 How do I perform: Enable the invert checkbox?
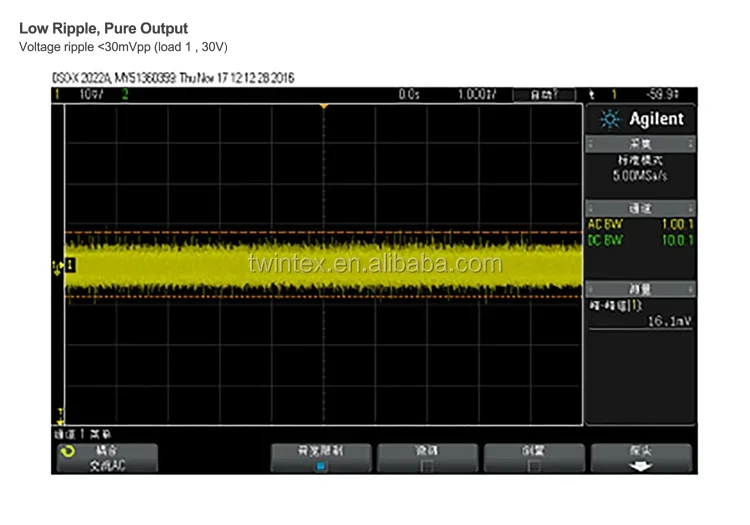pyautogui.click(x=533, y=466)
